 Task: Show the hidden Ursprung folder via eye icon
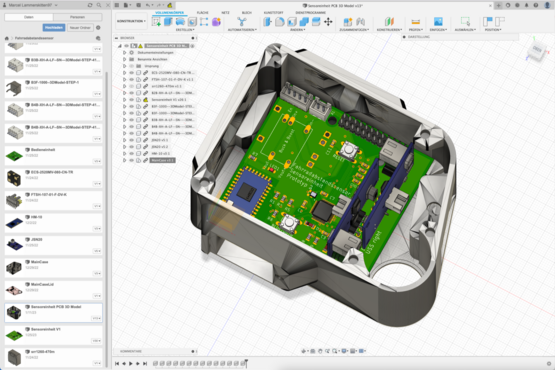pyautogui.click(x=131, y=66)
